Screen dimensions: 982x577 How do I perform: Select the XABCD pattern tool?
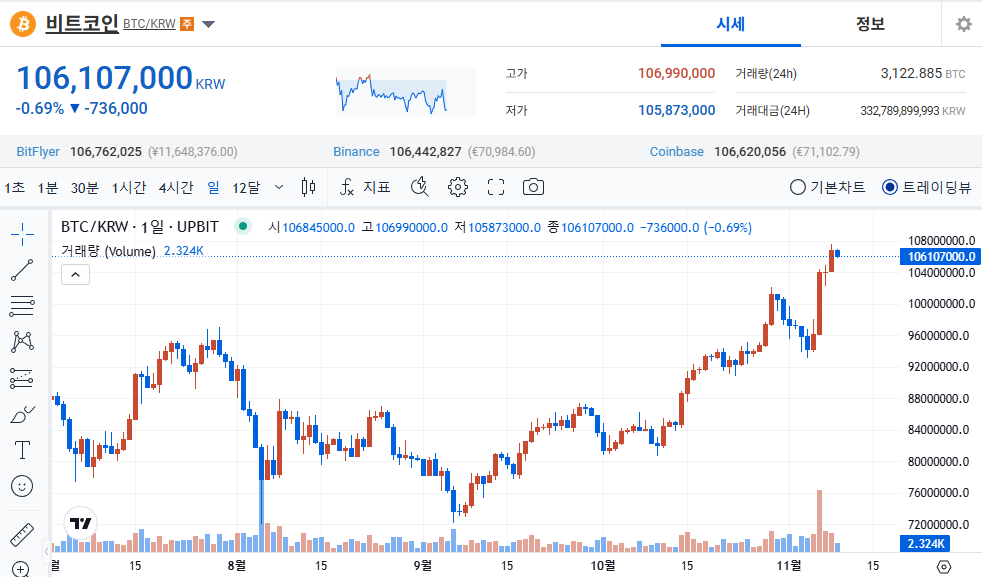pyautogui.click(x=23, y=341)
